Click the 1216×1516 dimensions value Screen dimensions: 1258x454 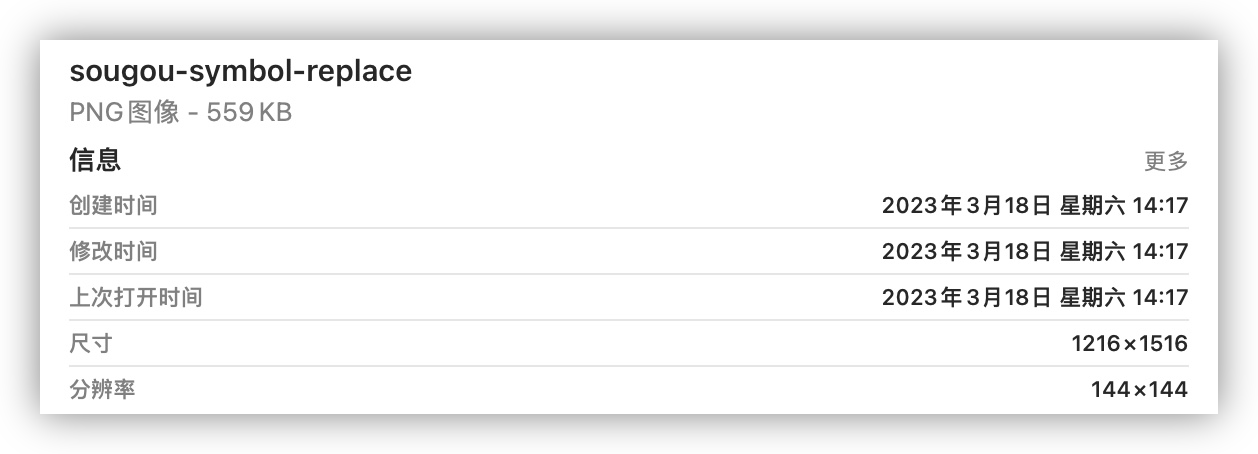[x=1129, y=344]
